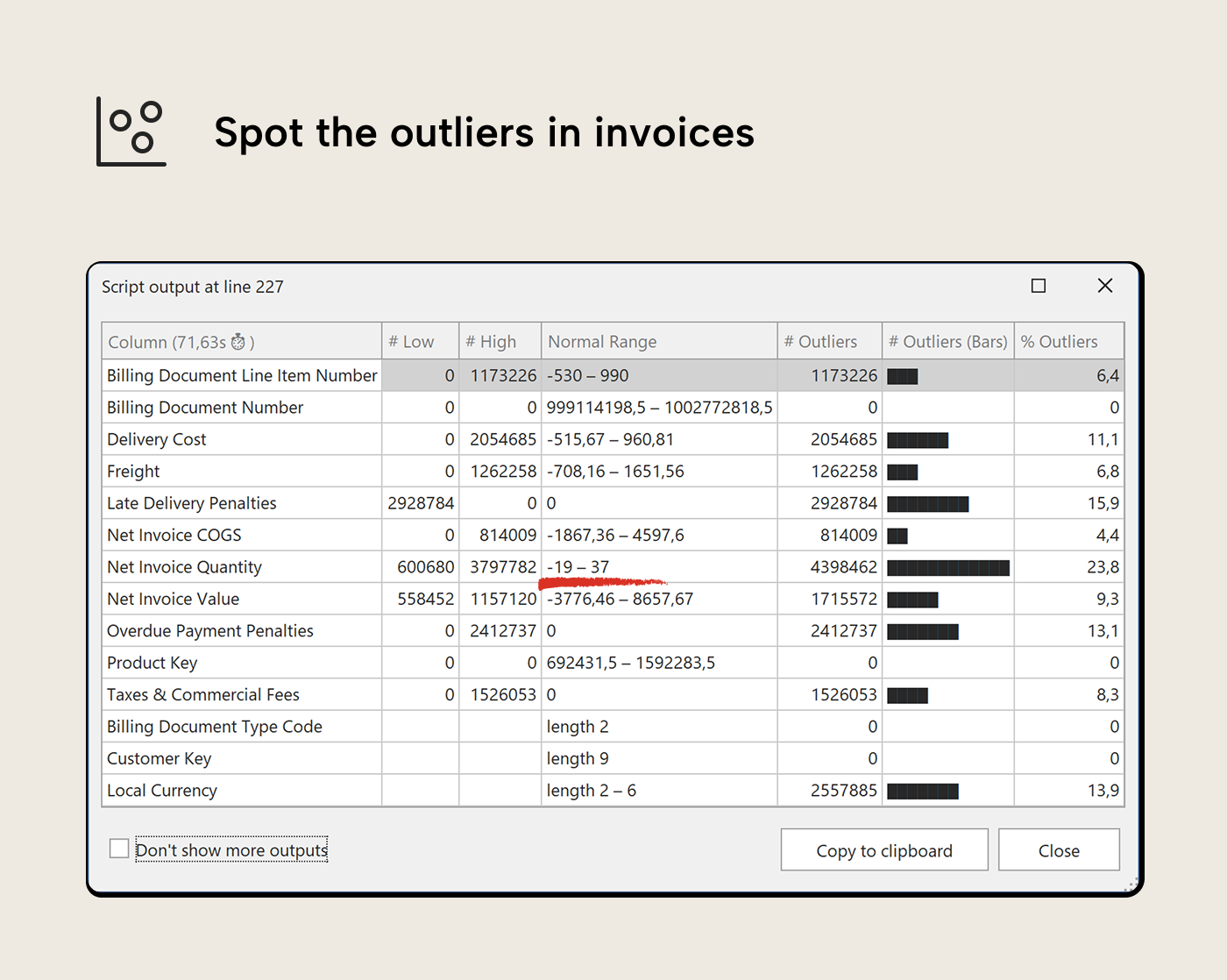This screenshot has height=980, width=1227.
Task: Click the Close button
Action: [x=1059, y=849]
